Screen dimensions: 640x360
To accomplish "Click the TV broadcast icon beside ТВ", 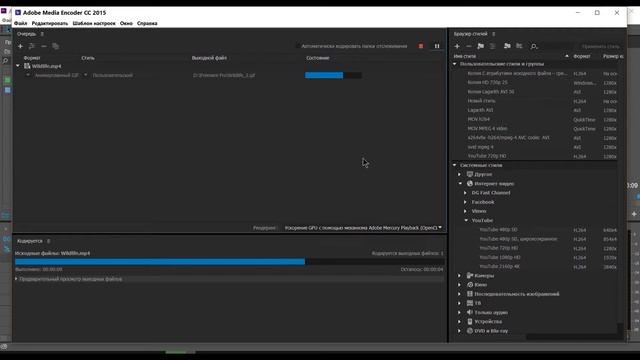I will (x=470, y=303).
